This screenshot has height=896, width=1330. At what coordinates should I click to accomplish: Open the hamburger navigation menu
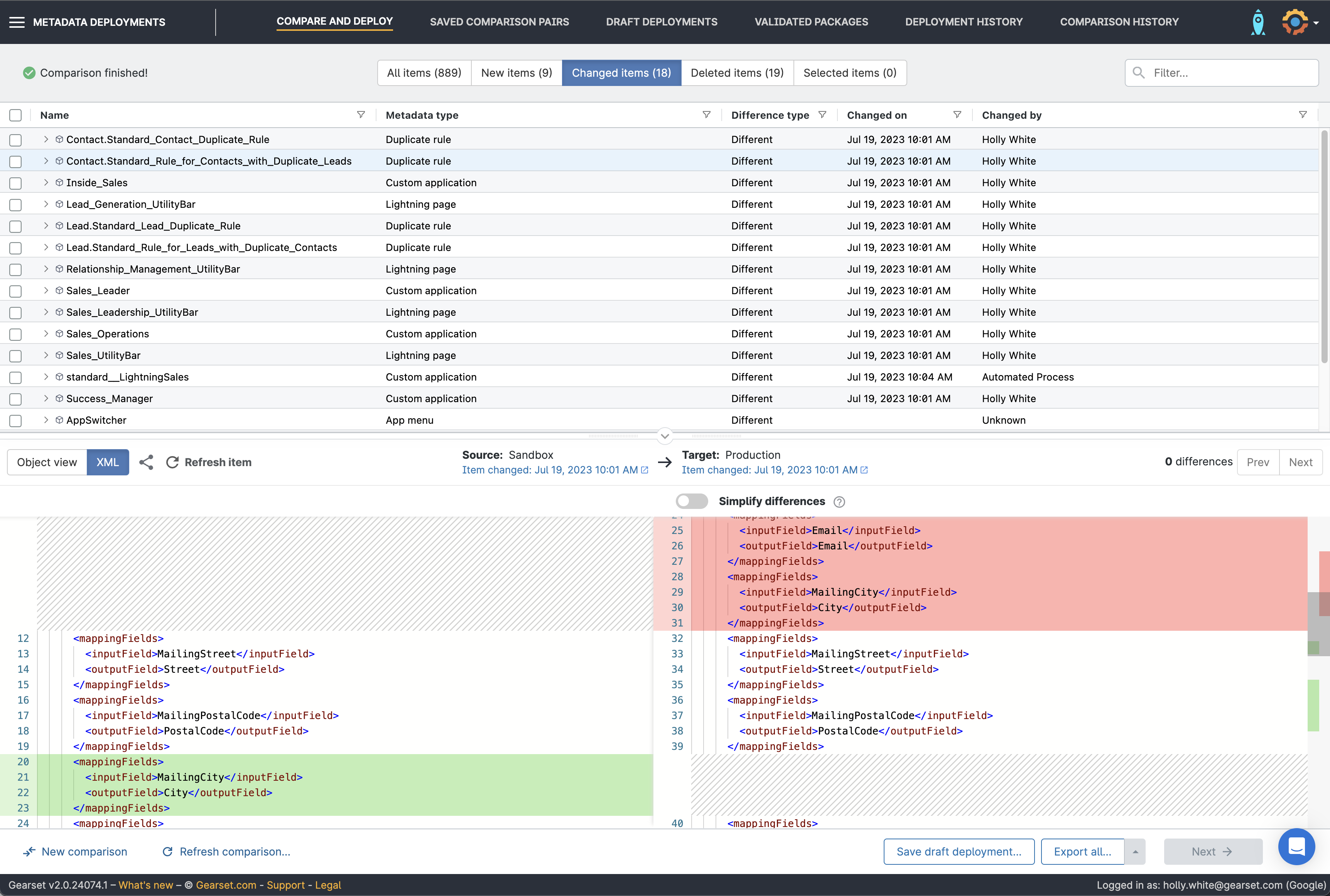tap(17, 22)
